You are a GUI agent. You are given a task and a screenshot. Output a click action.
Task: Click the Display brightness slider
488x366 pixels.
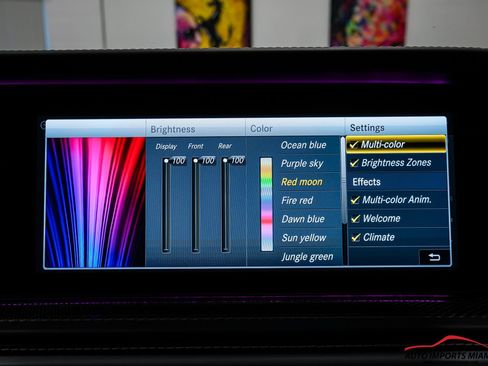point(166,206)
